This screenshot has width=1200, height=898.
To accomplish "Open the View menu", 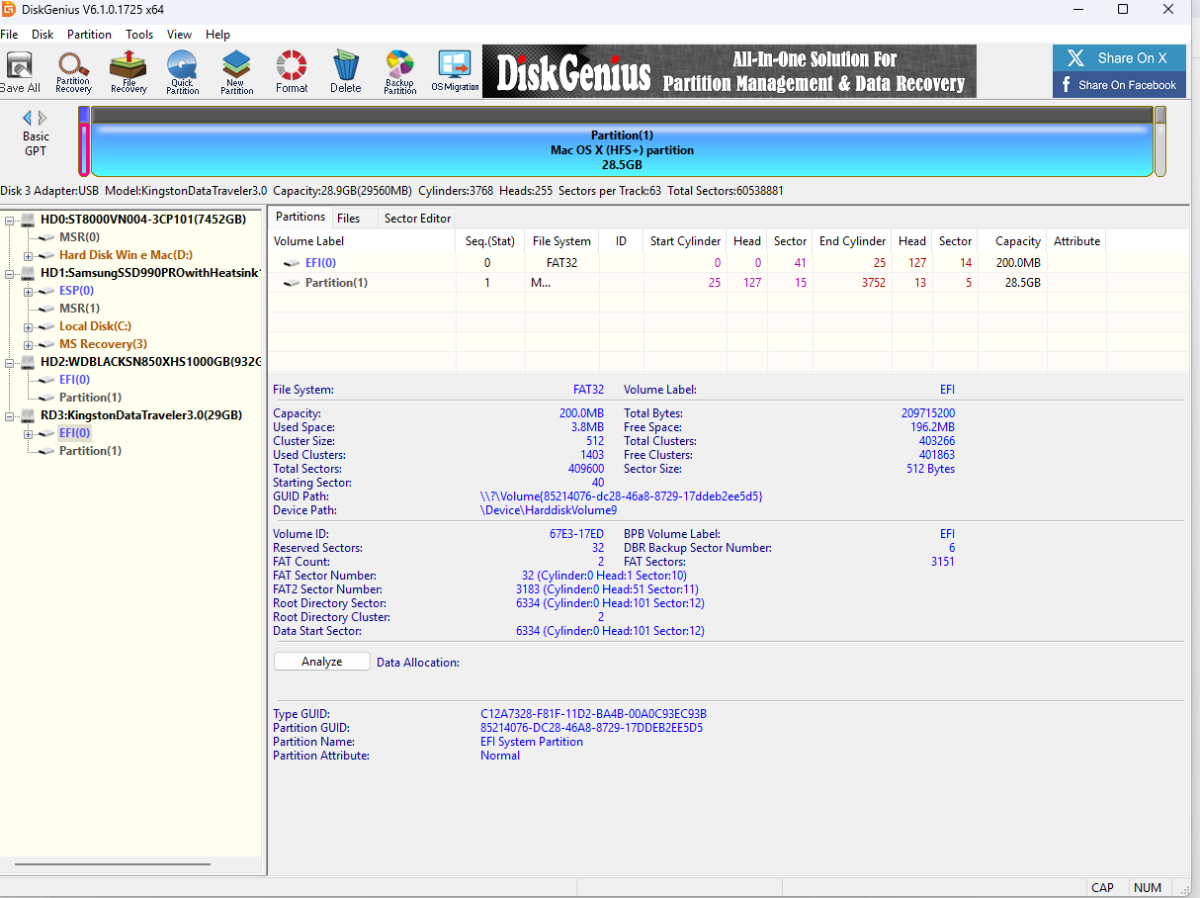I will coord(180,34).
